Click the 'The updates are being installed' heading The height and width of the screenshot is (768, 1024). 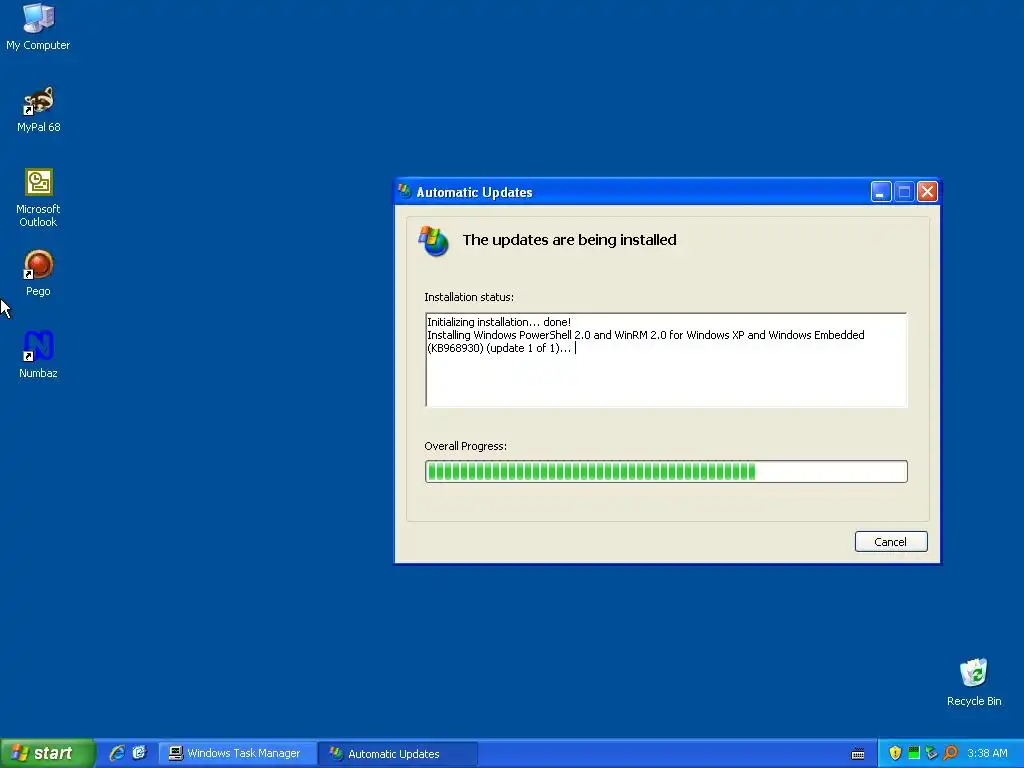point(569,240)
